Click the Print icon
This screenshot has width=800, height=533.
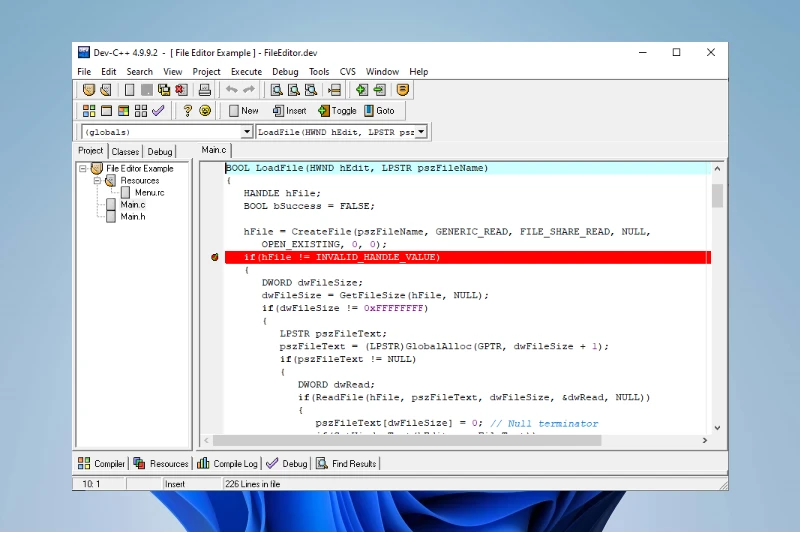point(205,90)
